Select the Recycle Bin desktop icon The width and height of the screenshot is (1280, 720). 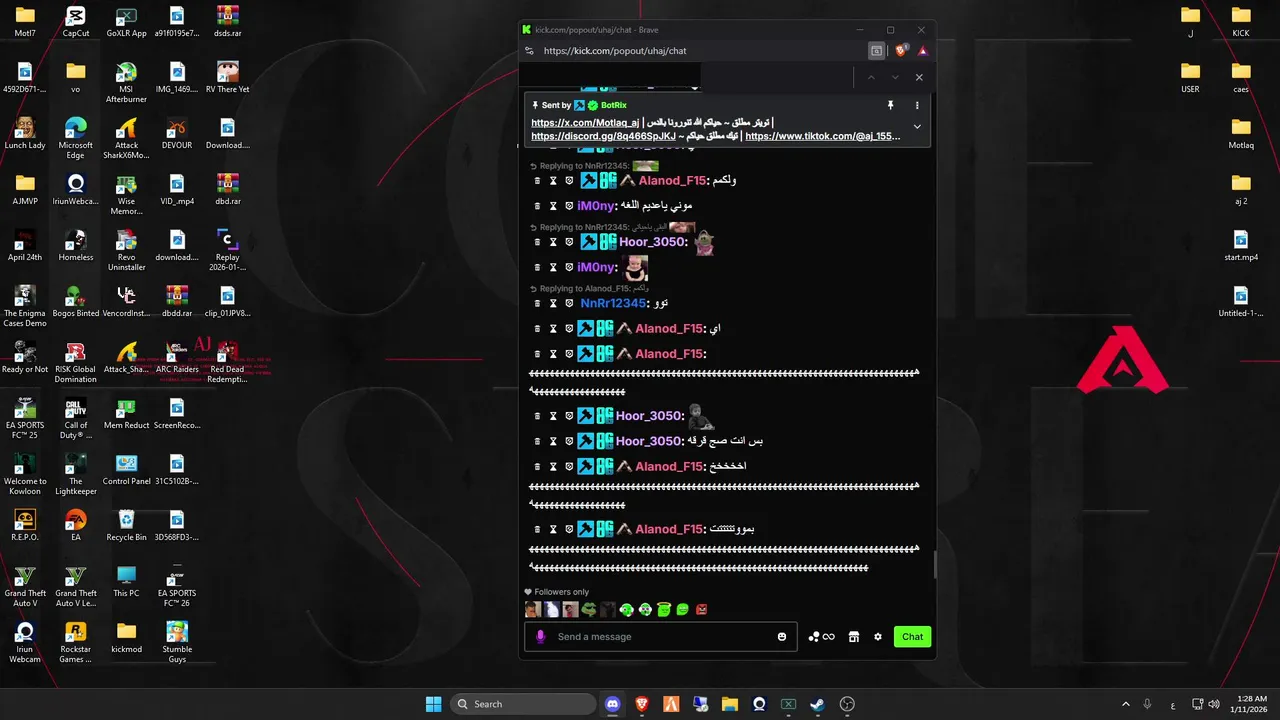(126, 526)
